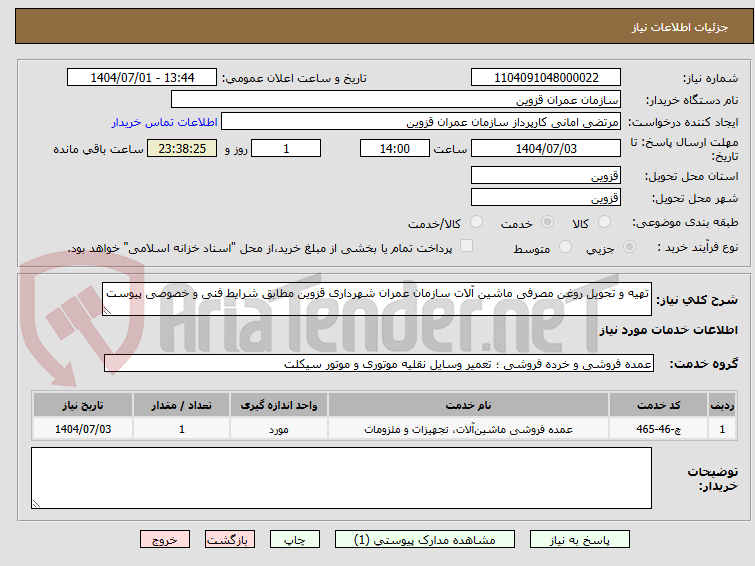Screen dimensions: 755x566
Task: Click the شماره نیاز number field
Action: (546, 78)
